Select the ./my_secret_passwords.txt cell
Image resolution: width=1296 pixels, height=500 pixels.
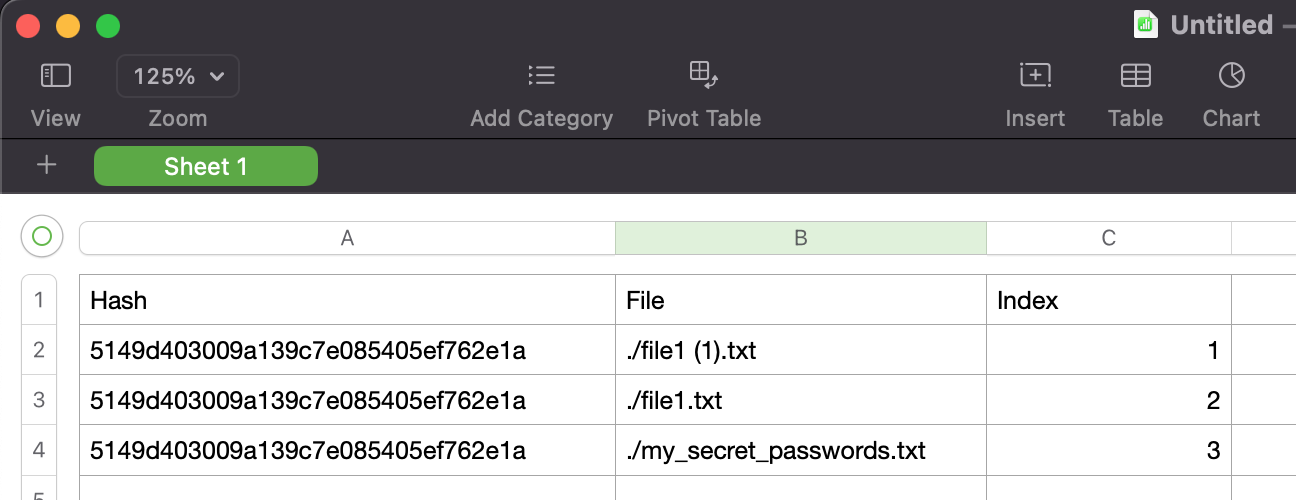[x=800, y=451]
